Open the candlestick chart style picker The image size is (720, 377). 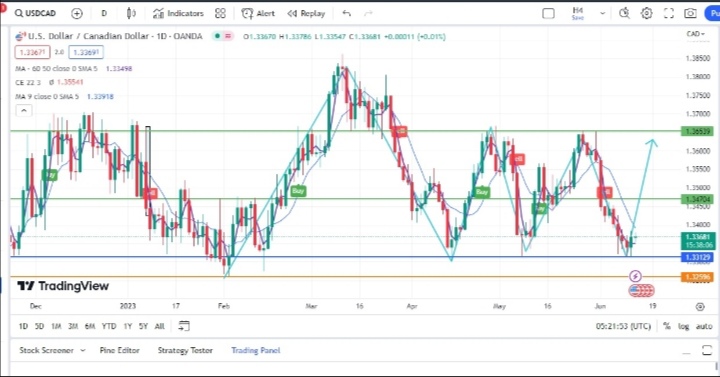[x=131, y=13]
